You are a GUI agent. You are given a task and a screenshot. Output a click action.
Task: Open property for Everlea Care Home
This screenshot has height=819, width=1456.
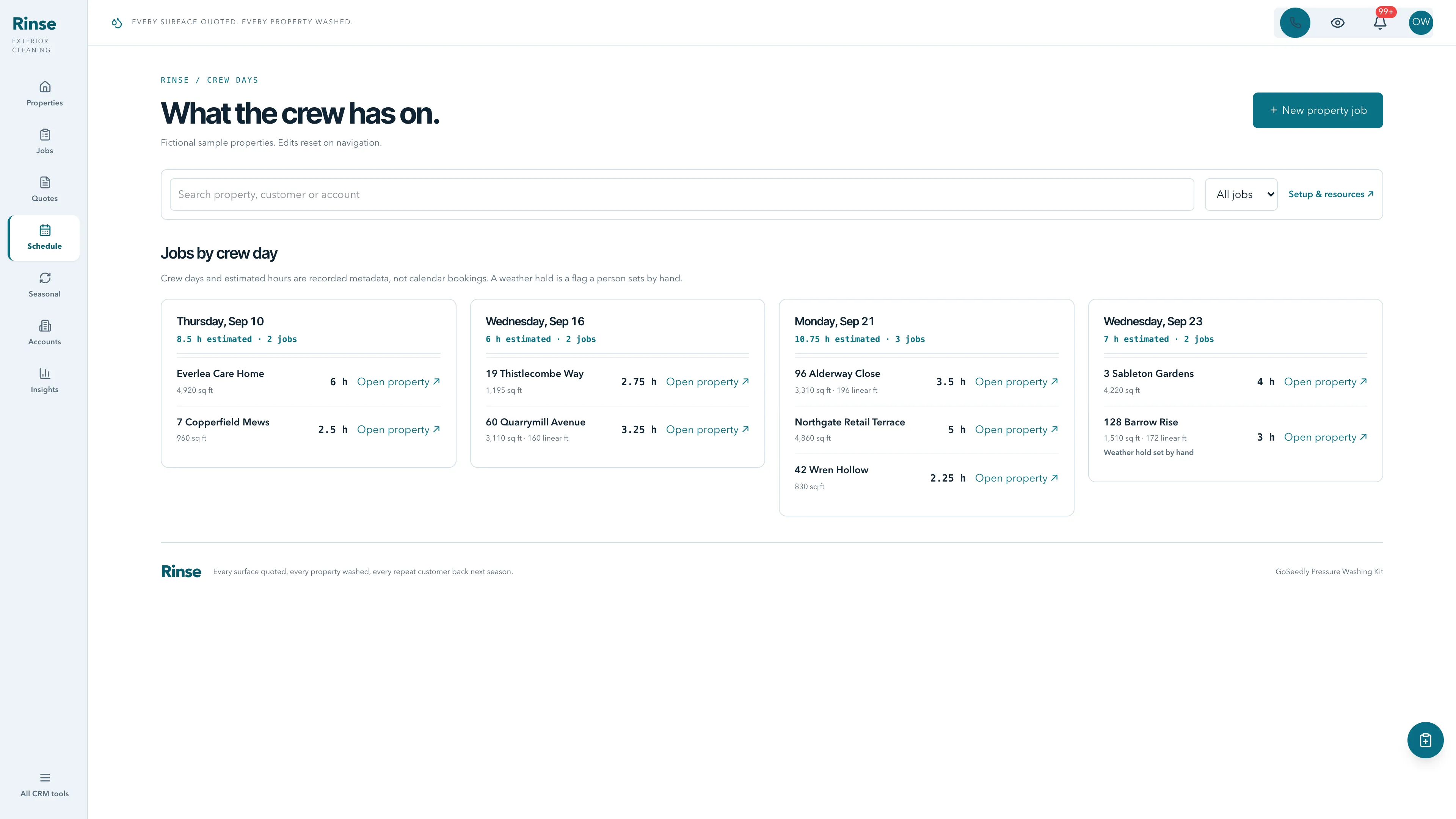[x=399, y=381]
